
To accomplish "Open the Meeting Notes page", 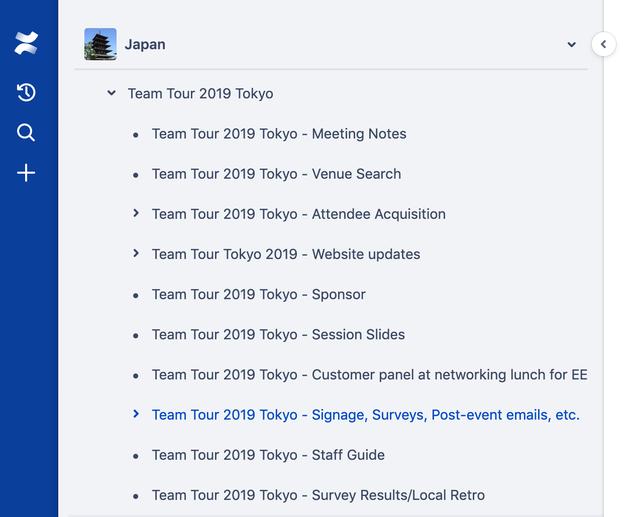I will (279, 134).
